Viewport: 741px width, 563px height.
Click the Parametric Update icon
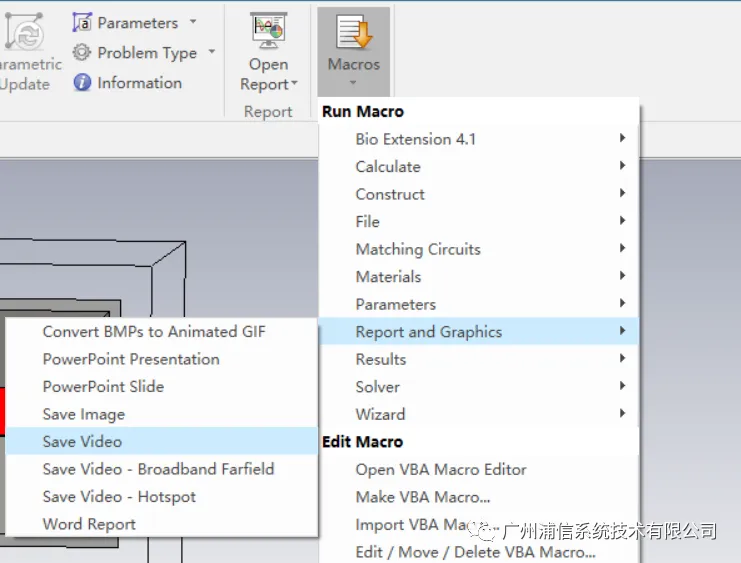(24, 32)
